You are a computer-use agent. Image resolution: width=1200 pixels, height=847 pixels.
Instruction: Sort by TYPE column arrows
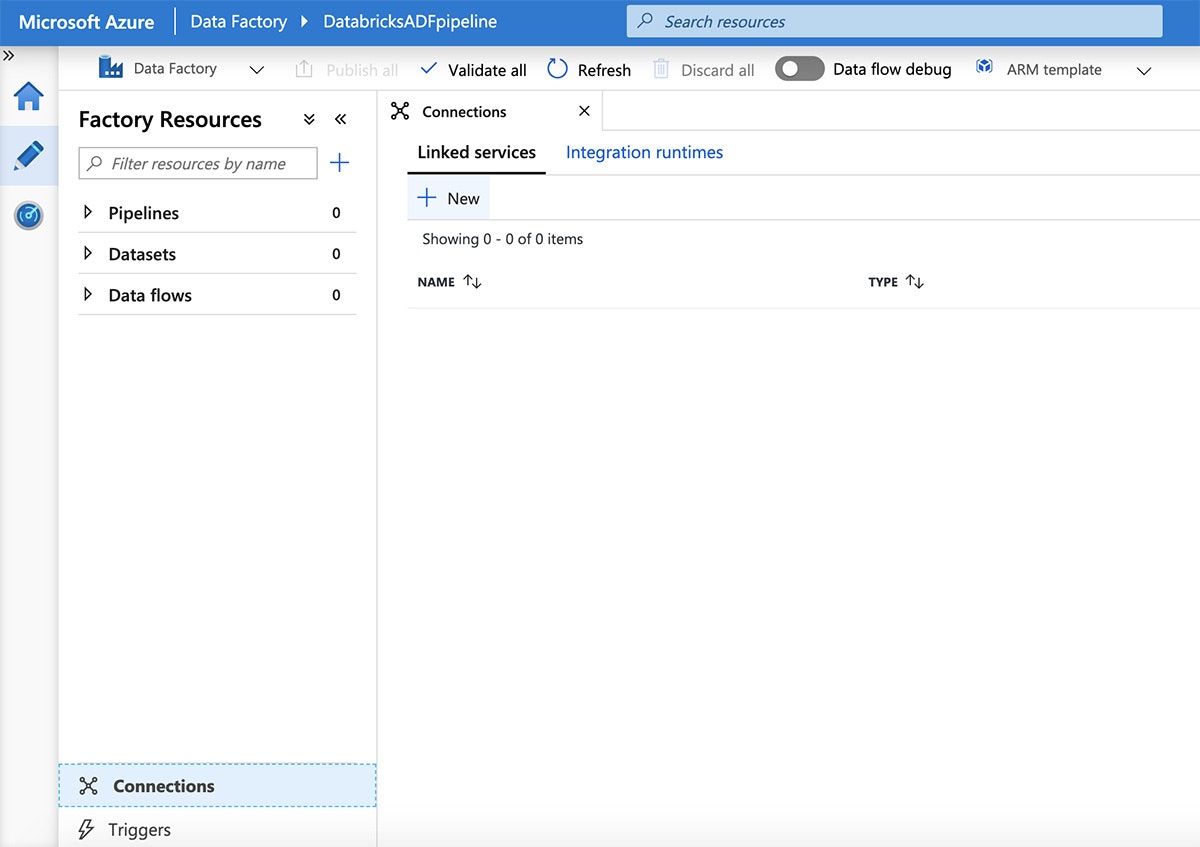click(x=914, y=282)
